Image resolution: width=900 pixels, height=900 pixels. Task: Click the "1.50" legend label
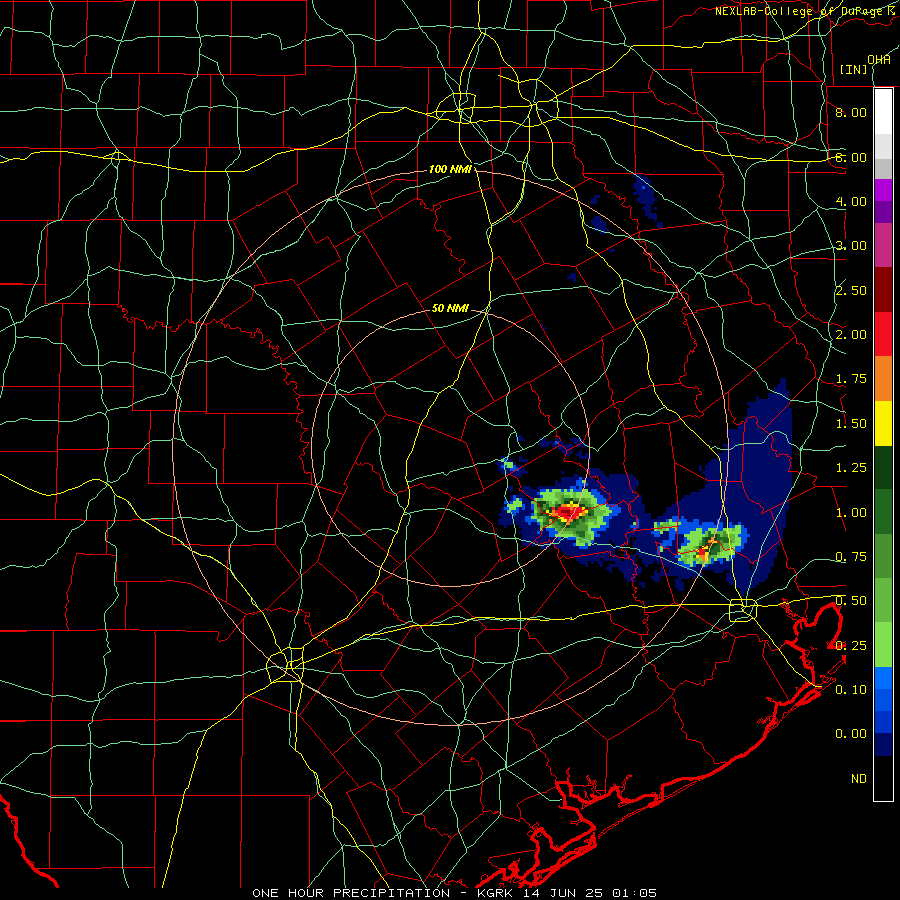point(851,424)
